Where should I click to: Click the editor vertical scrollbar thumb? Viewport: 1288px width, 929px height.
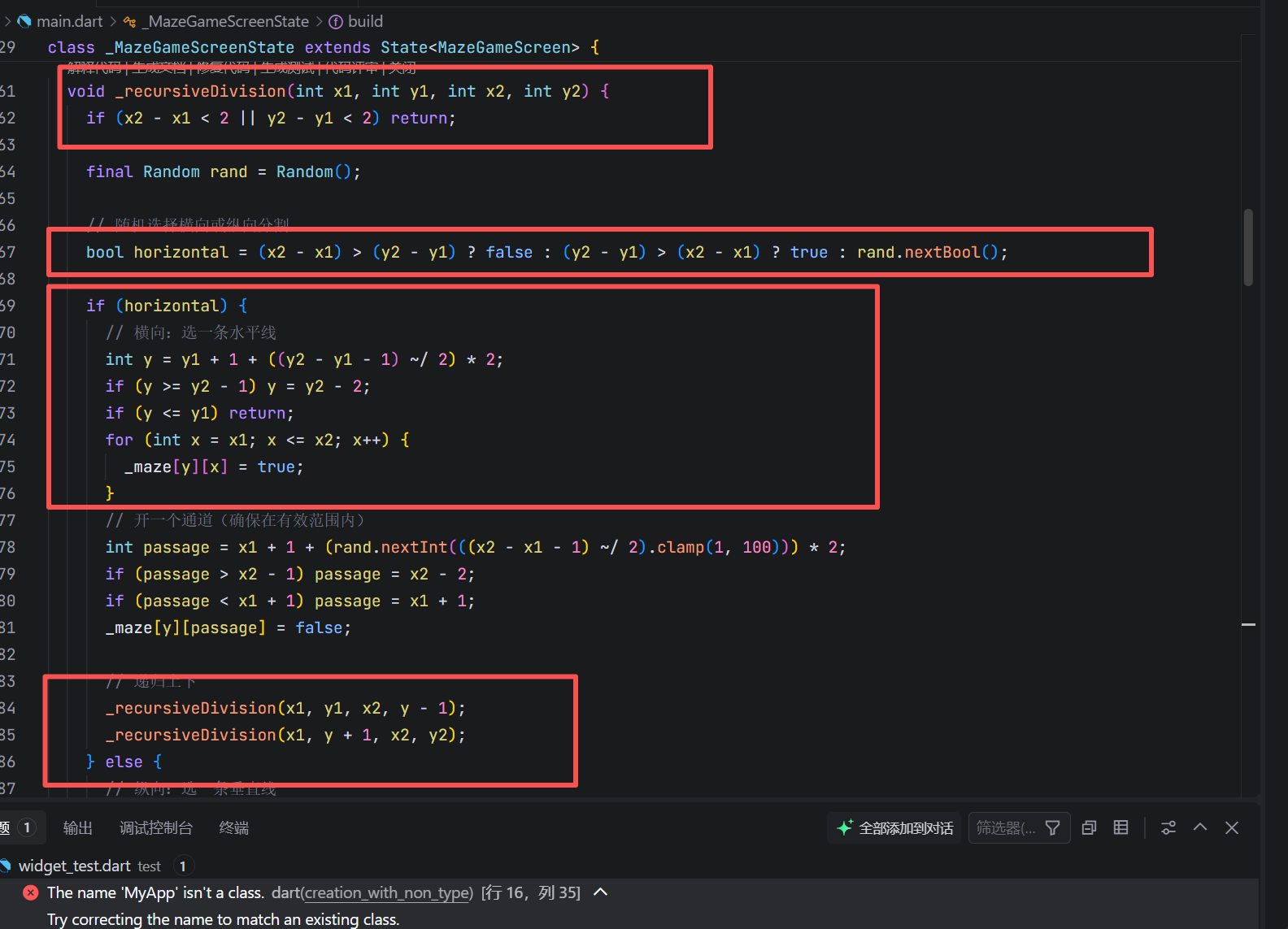pos(1248,247)
